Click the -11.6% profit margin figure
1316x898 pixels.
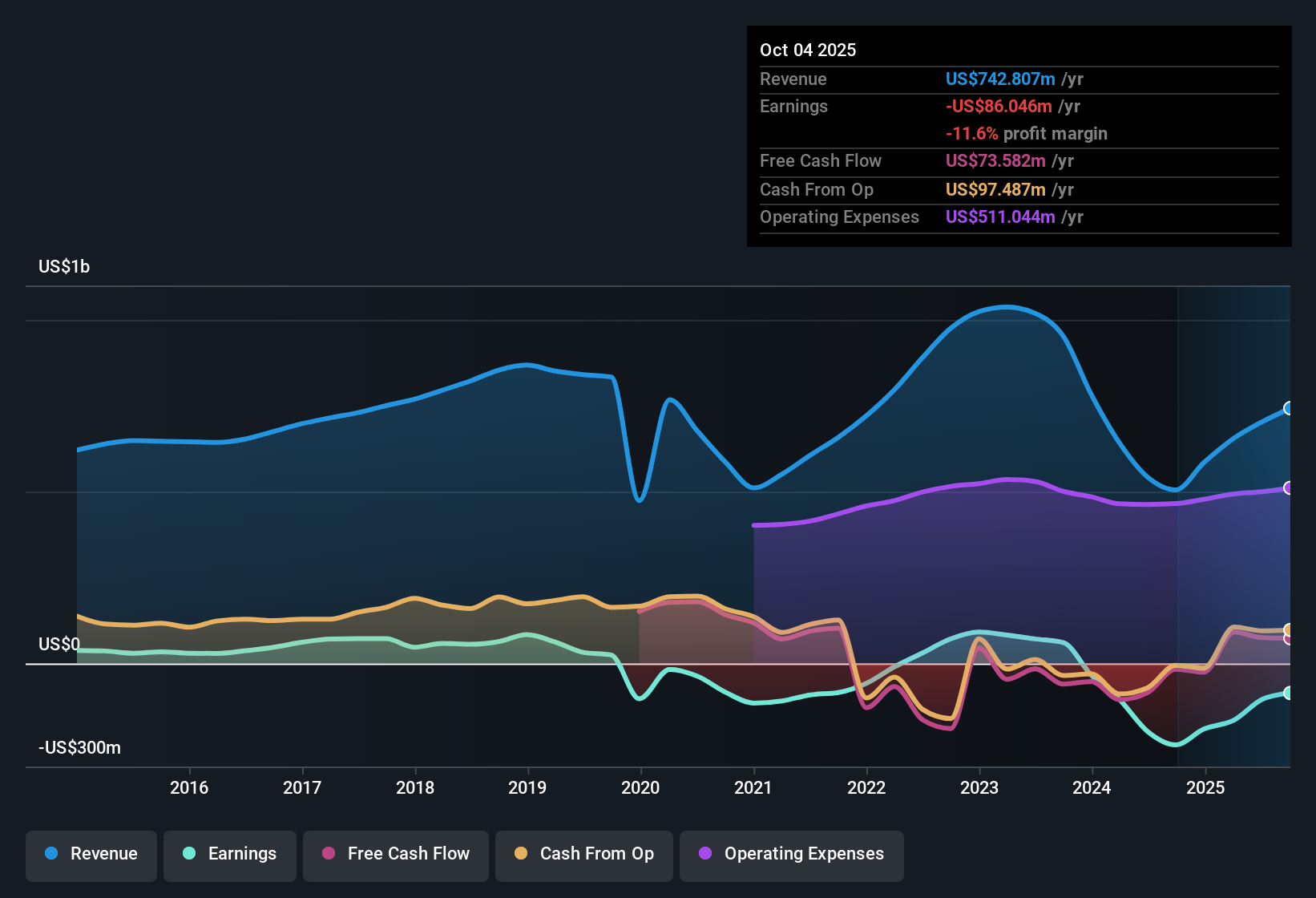click(x=972, y=134)
